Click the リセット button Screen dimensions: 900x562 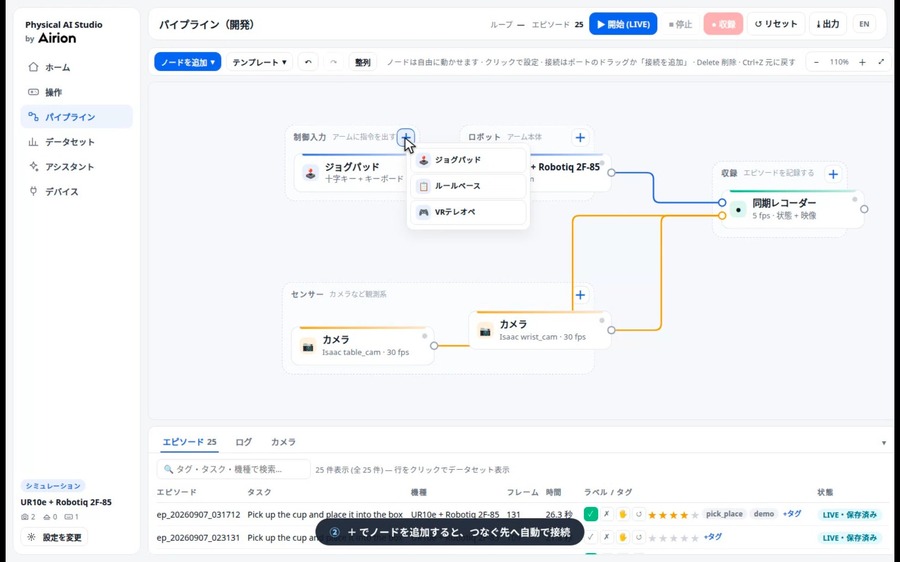(x=776, y=24)
